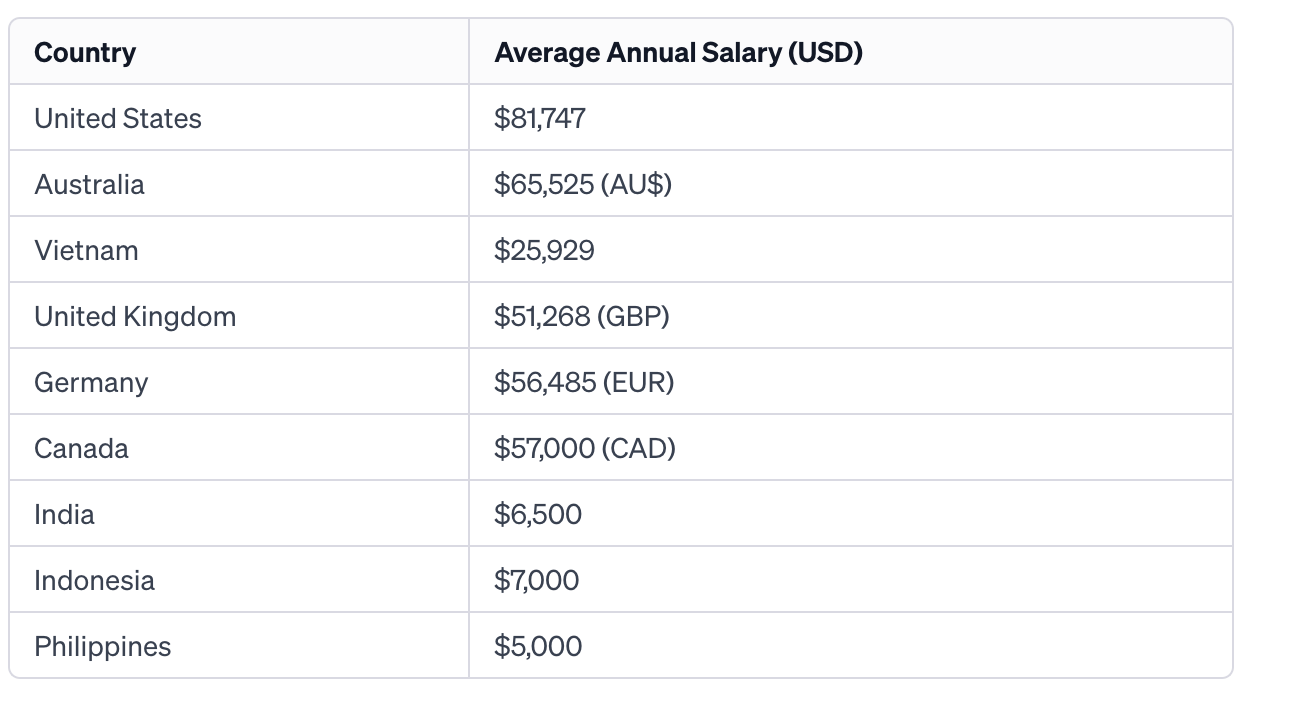The image size is (1304, 702).
Task: Click the $5,000 salary value
Action: (538, 646)
